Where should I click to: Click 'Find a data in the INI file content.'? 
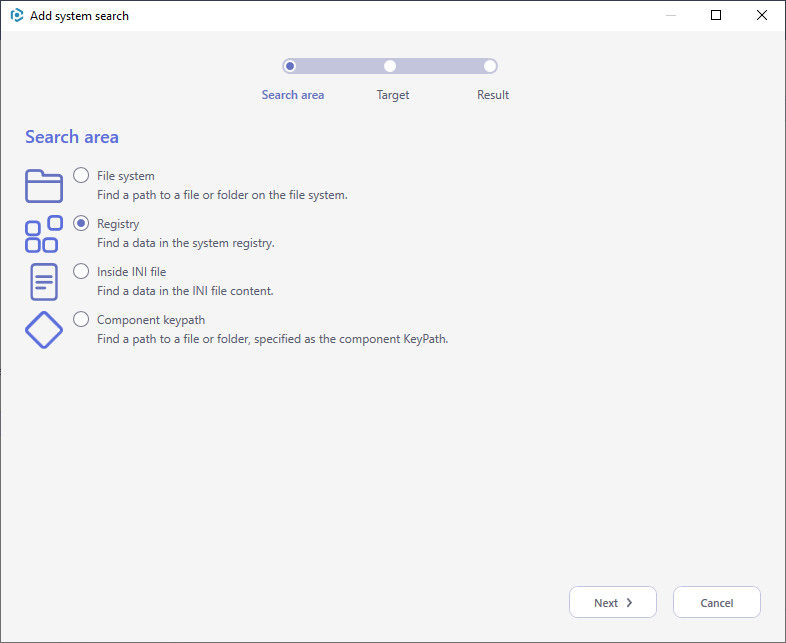point(185,291)
